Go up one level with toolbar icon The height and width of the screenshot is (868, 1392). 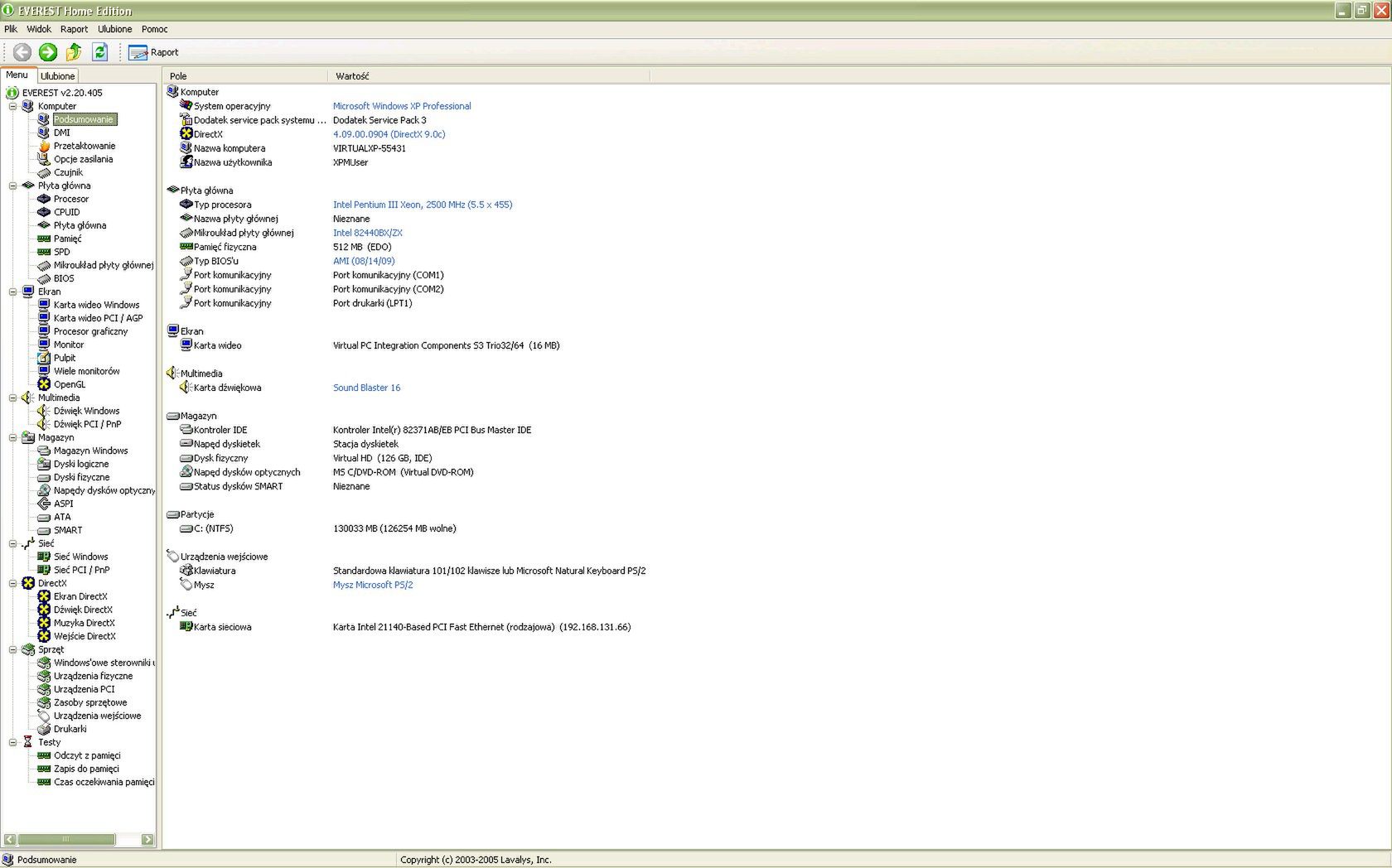(x=74, y=52)
